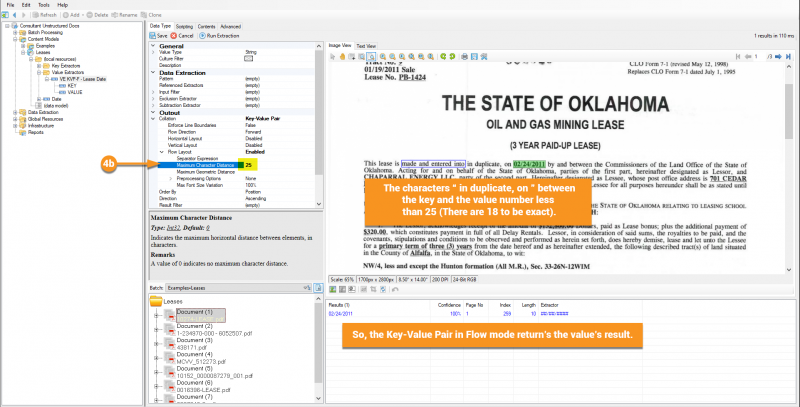Click the forward navigation arrow in toolbar
The width and height of the screenshot is (800, 407).
[22, 15]
